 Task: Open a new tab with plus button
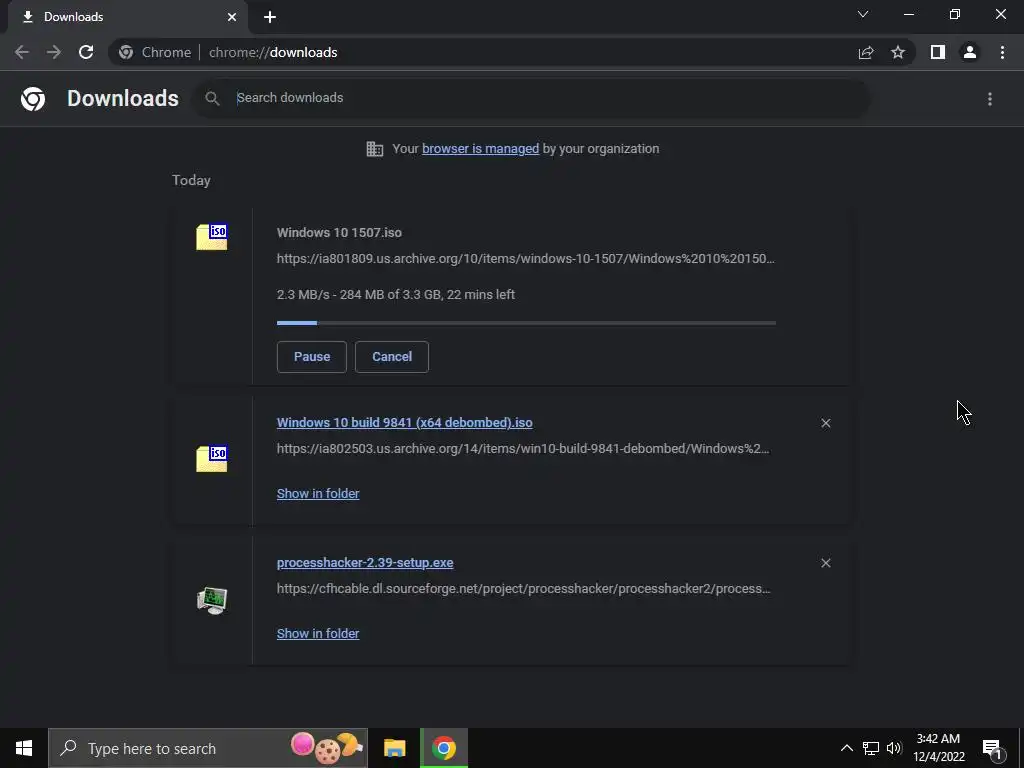pyautogui.click(x=270, y=17)
